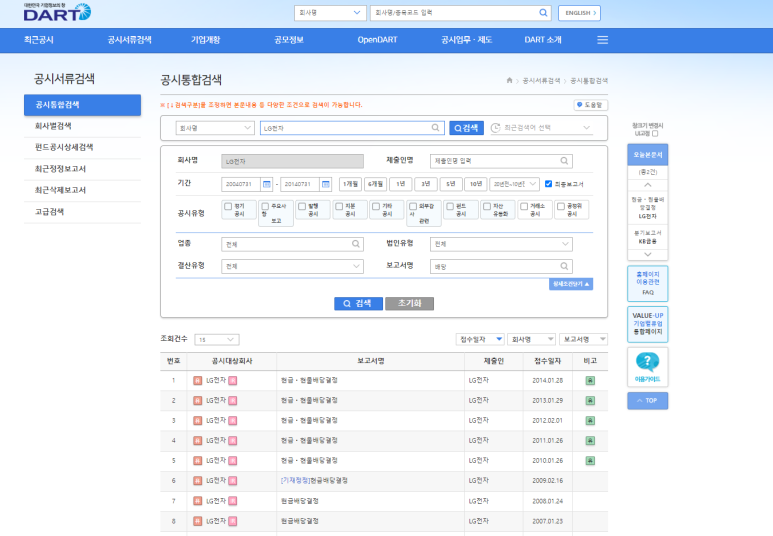
Task: Click the green 비고 icon for 2013.01.29 row
Action: pos(590,400)
